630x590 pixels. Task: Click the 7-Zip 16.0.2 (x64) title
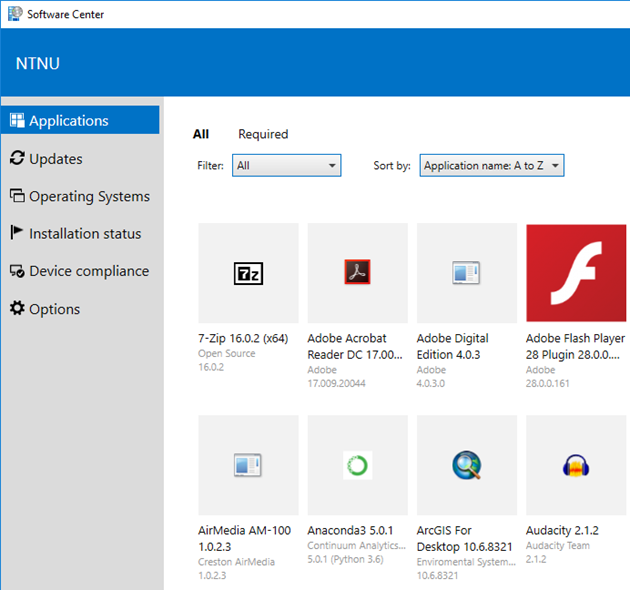point(243,338)
